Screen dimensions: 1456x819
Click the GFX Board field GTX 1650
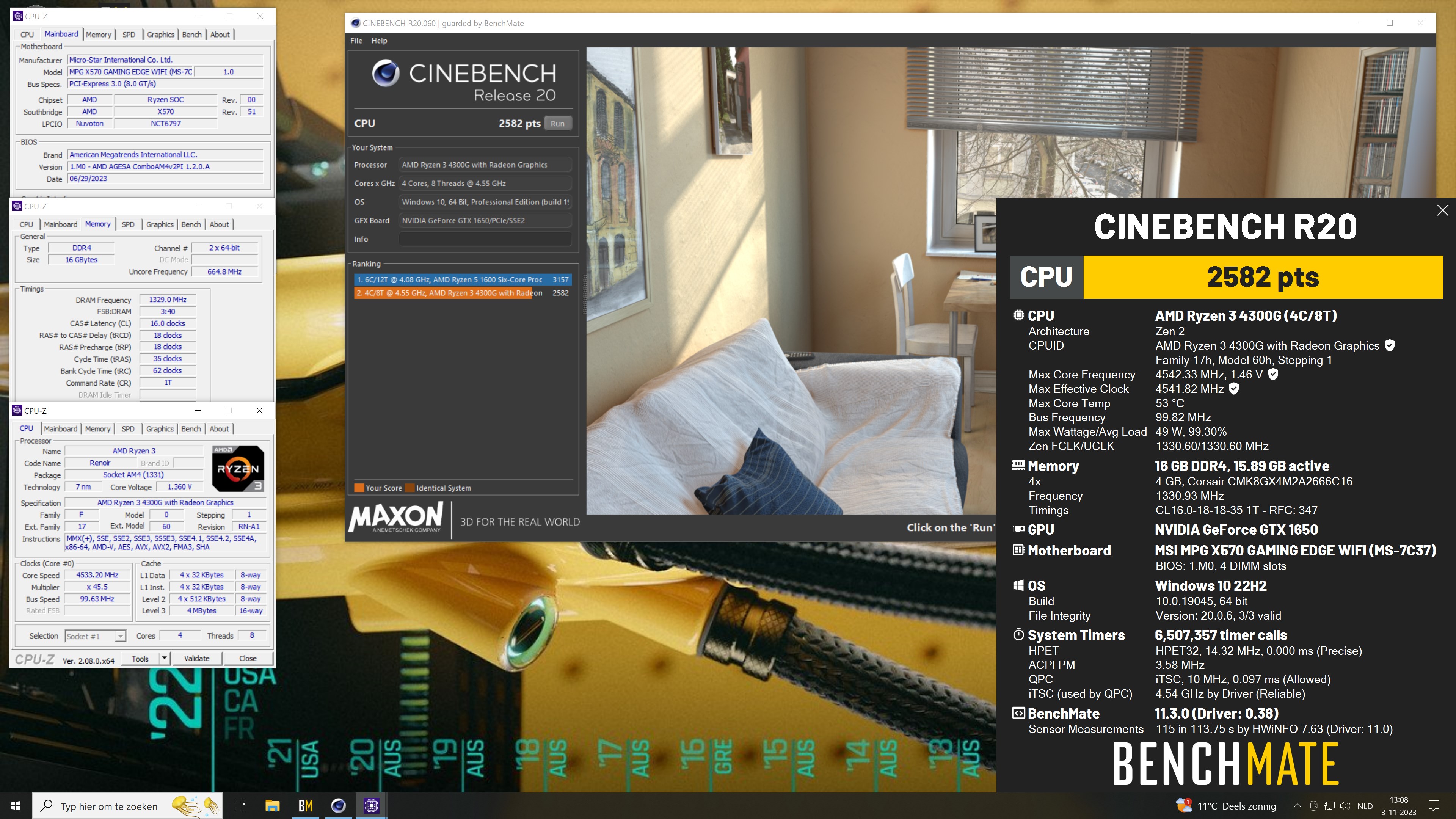click(485, 220)
